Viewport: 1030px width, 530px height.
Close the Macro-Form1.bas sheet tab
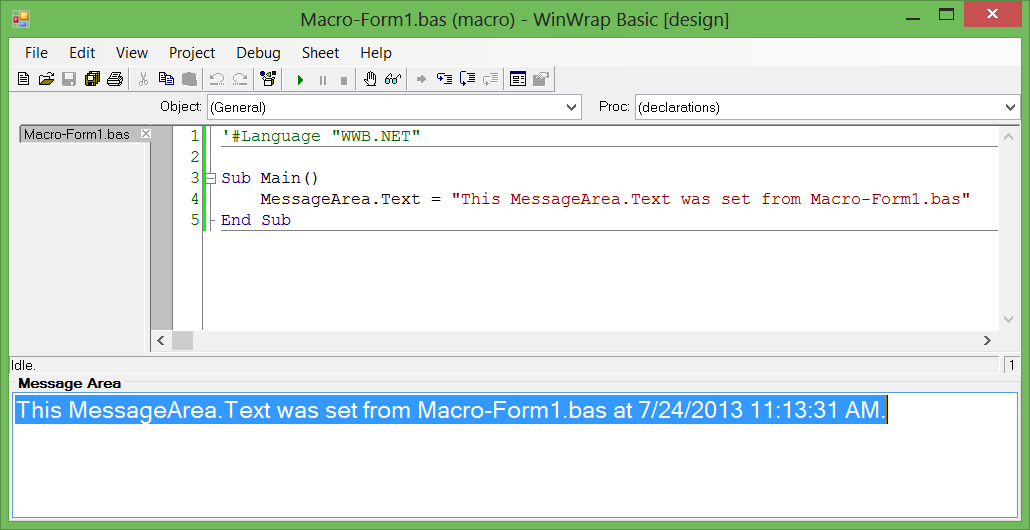pyautogui.click(x=145, y=134)
